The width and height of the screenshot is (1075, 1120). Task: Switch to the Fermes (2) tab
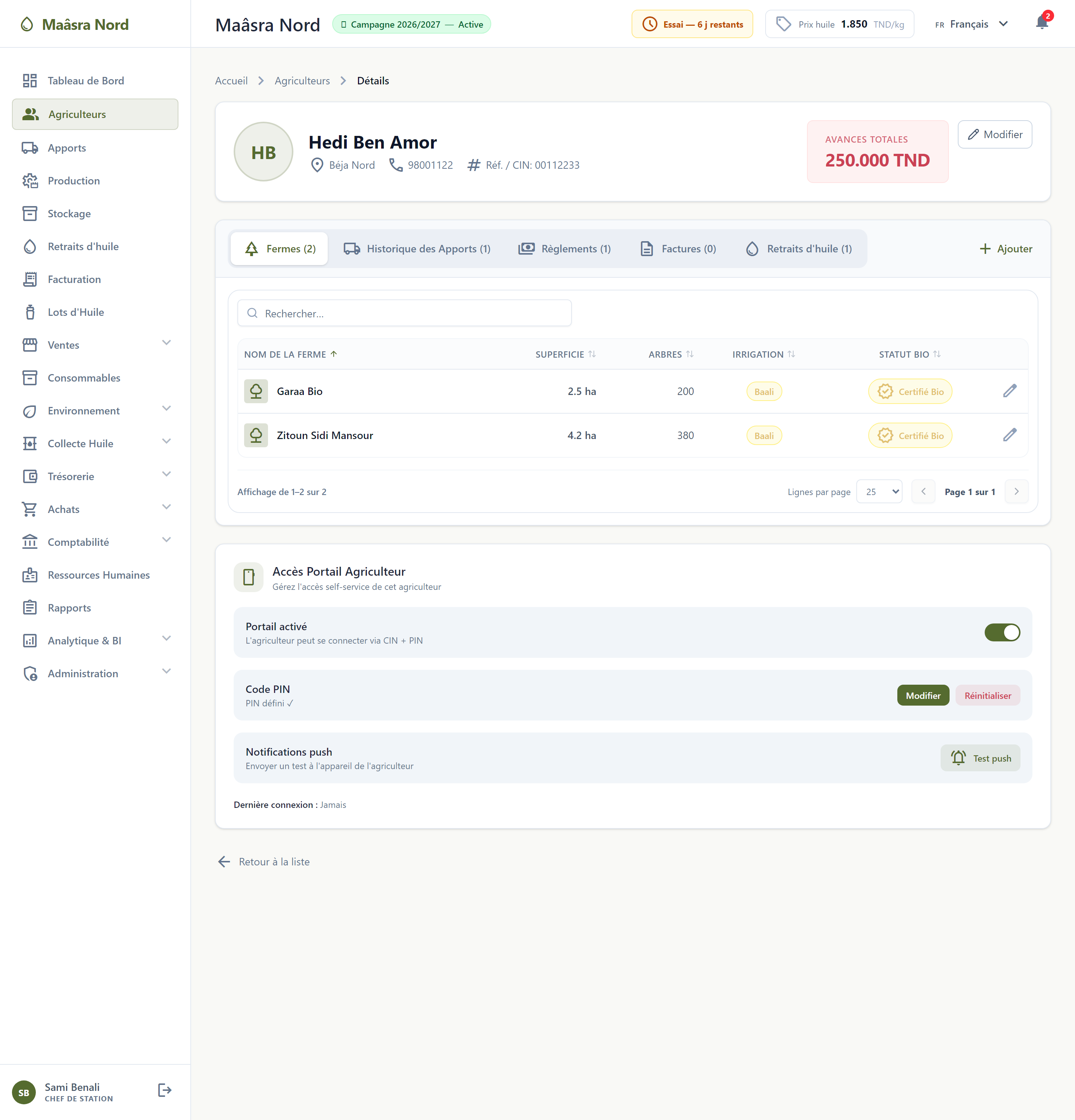279,249
